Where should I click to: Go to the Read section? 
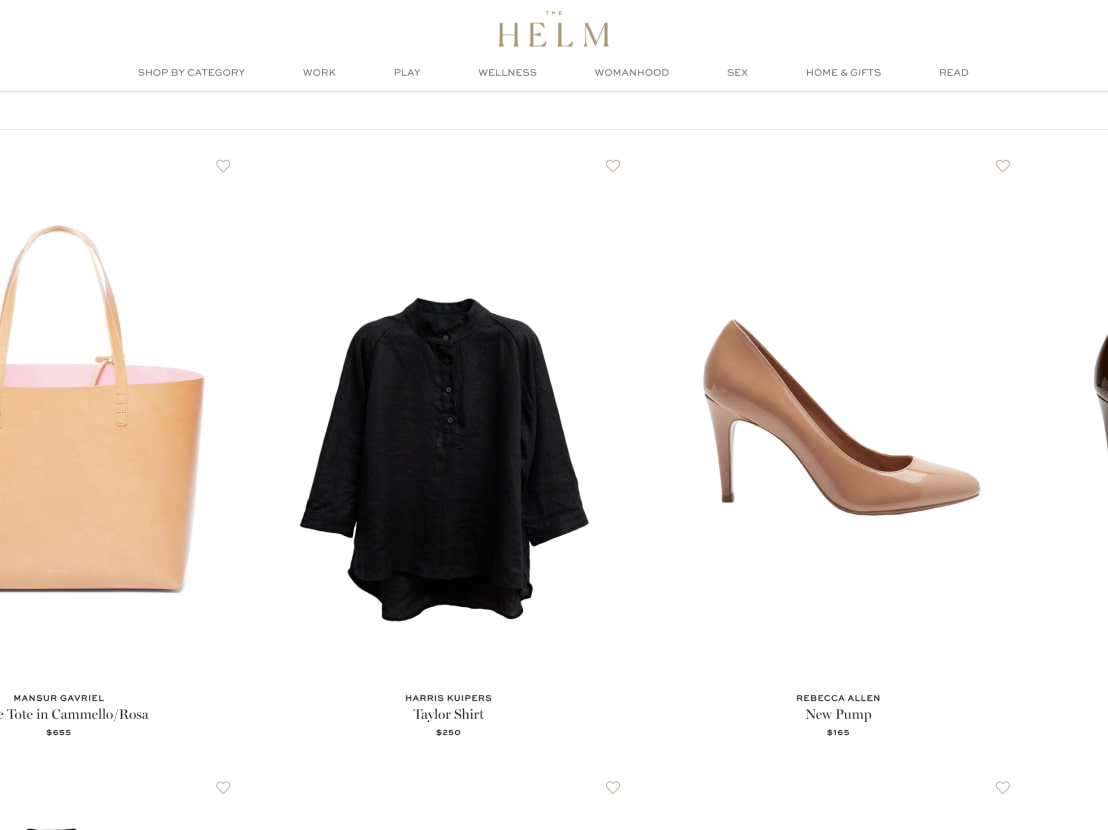point(953,72)
